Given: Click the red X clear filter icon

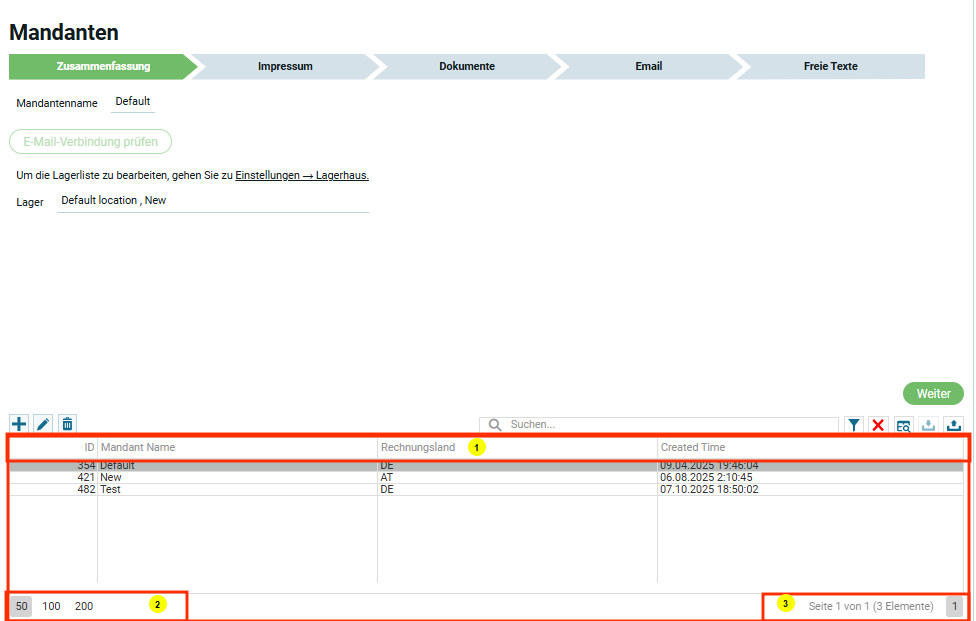Looking at the screenshot, I should click(878, 425).
